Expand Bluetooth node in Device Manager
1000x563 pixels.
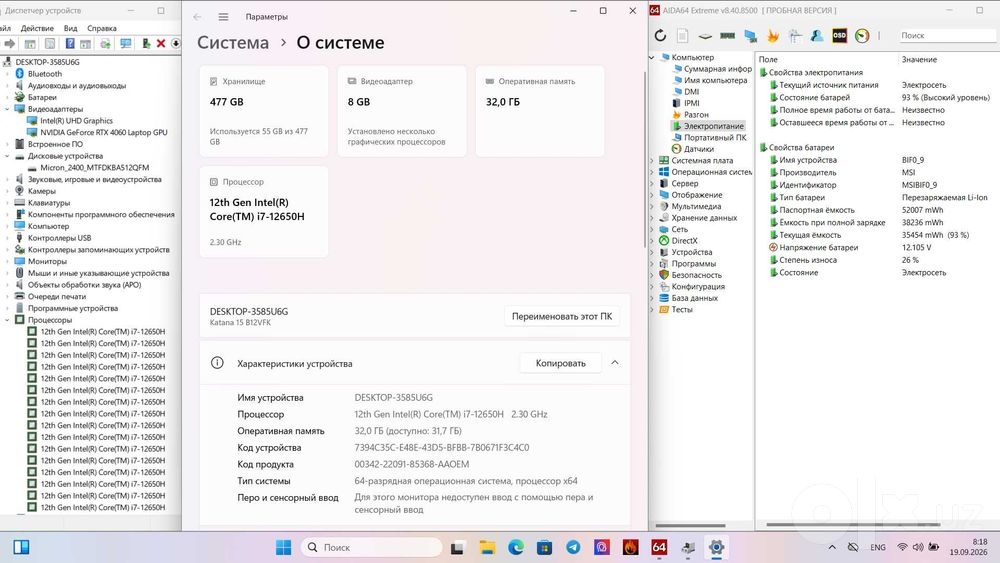(x=8, y=74)
